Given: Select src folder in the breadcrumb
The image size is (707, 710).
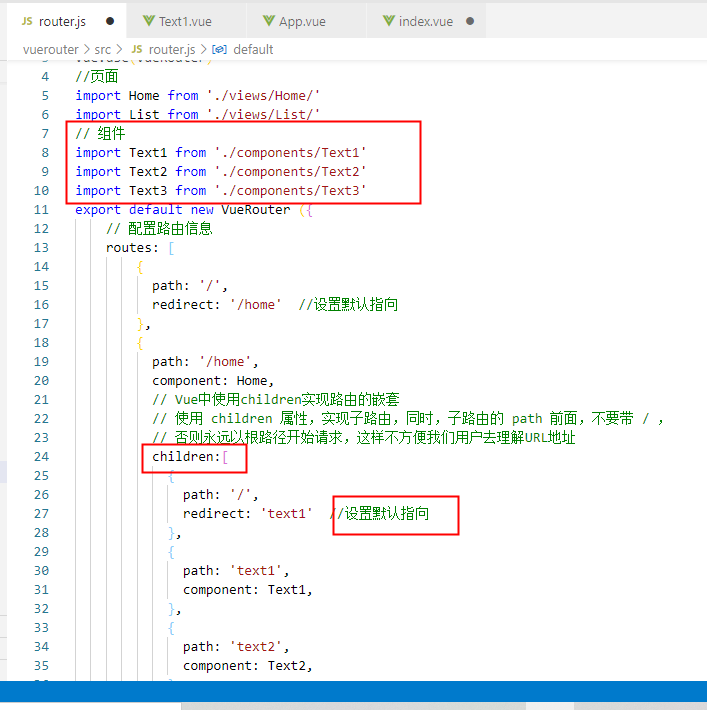Looking at the screenshot, I should (102, 49).
